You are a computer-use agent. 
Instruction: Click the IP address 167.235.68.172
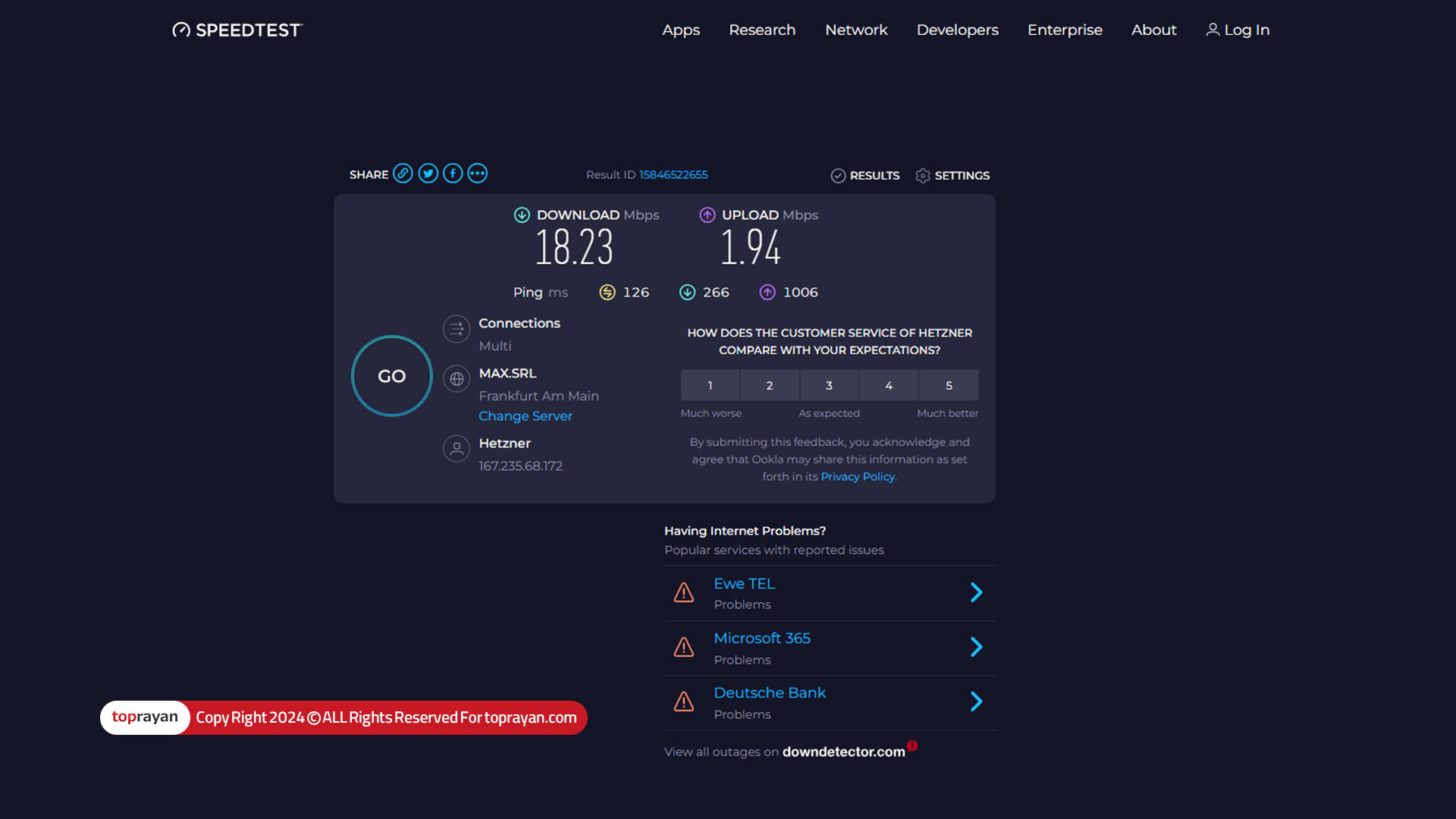coord(521,466)
